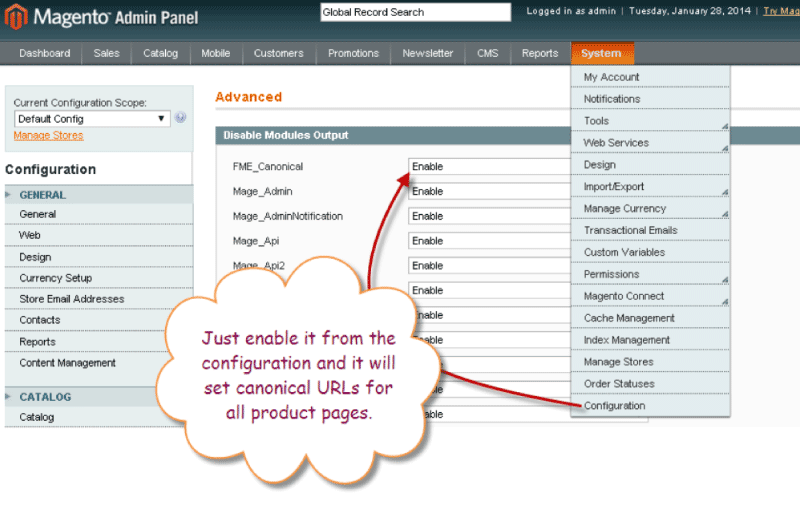Screen dimensions: 800x530
Task: Expand the Tools submenu
Action: pyautogui.click(x=650, y=121)
